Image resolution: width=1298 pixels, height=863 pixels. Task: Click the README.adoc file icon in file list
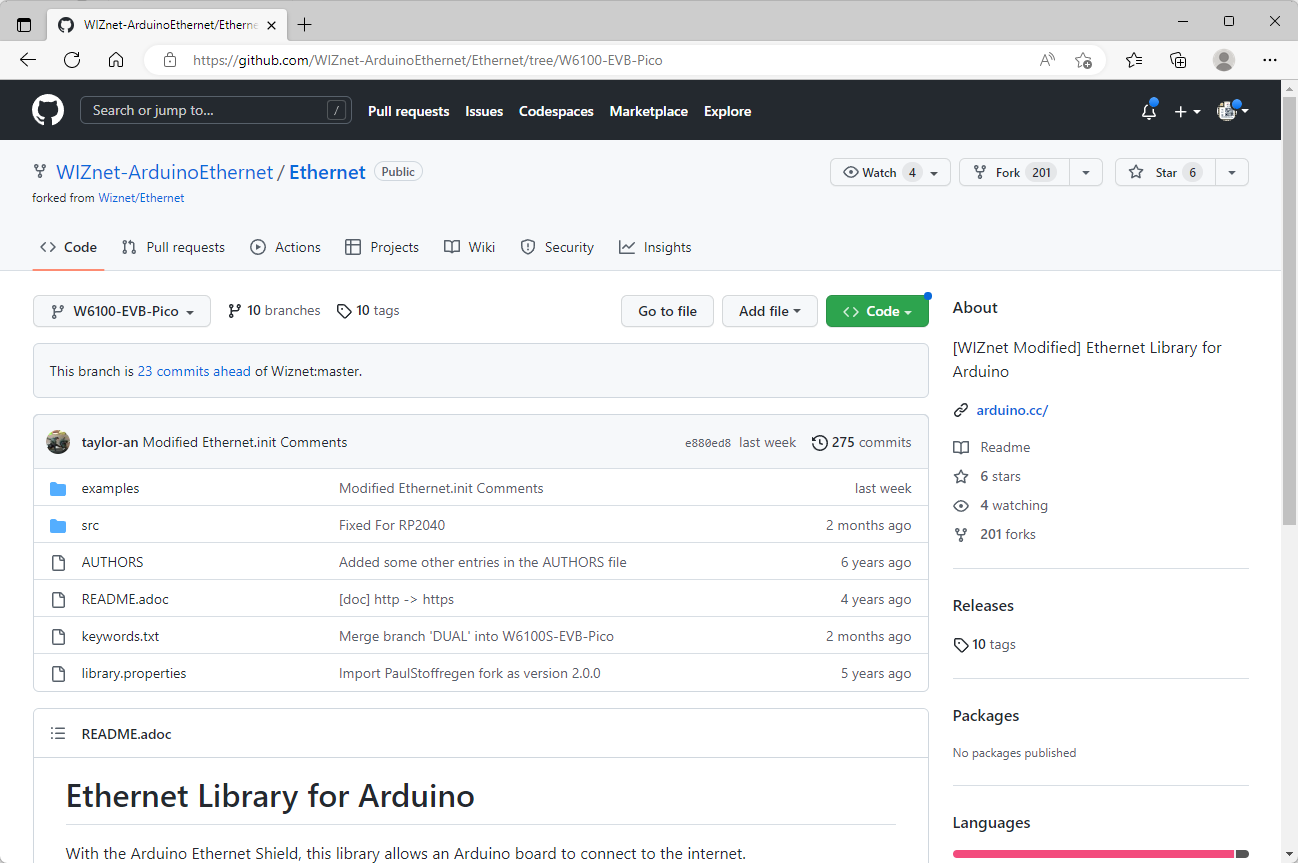[58, 599]
